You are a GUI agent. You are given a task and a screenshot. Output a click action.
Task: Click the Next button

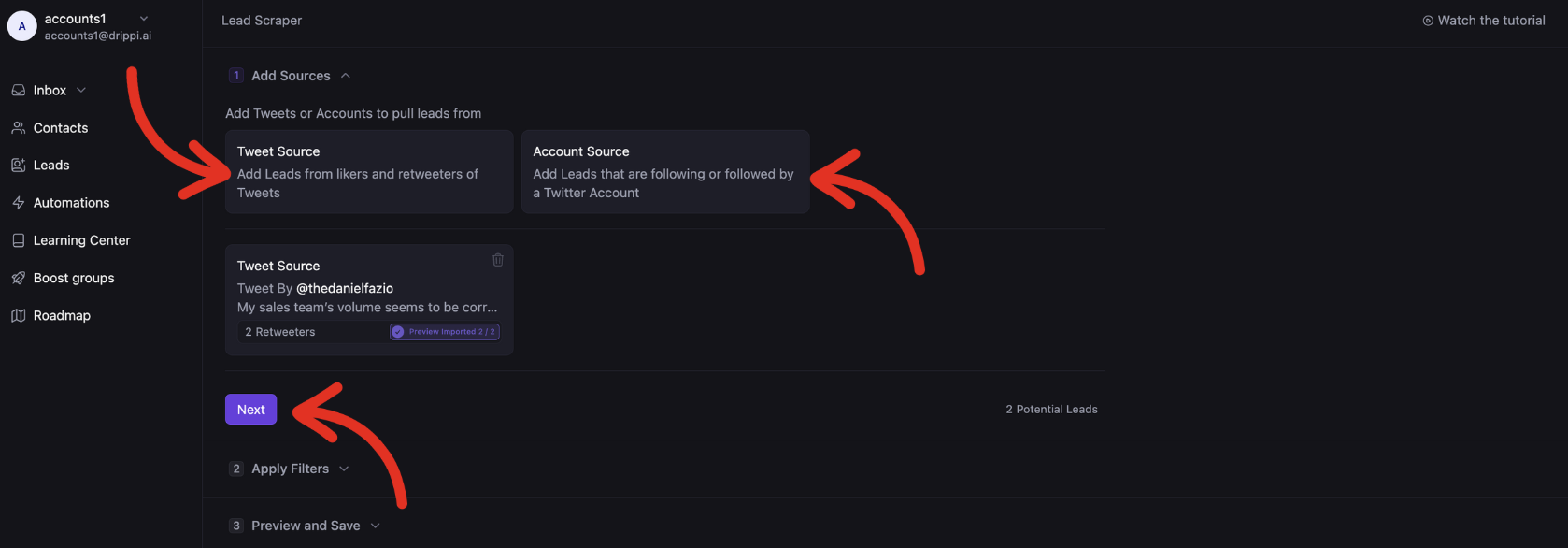250,409
